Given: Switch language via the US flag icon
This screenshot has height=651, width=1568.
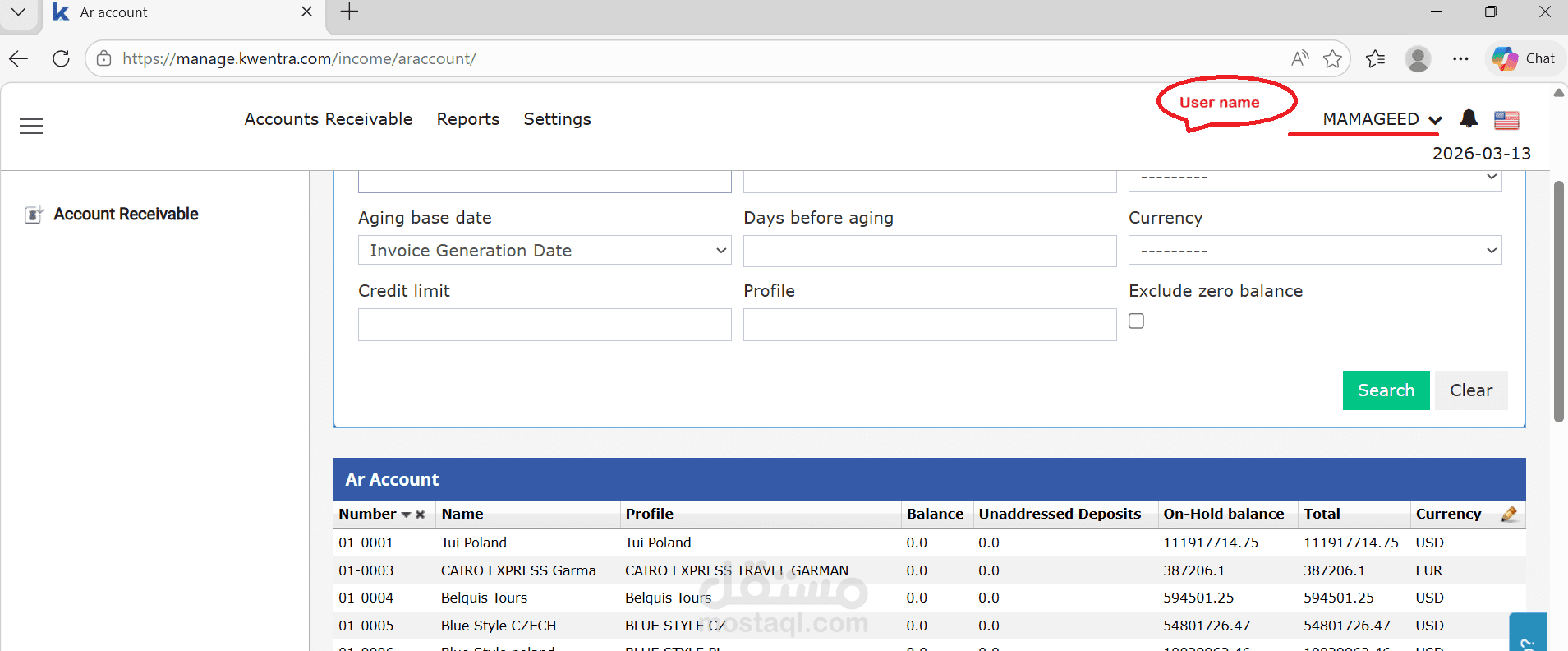Looking at the screenshot, I should [x=1506, y=120].
